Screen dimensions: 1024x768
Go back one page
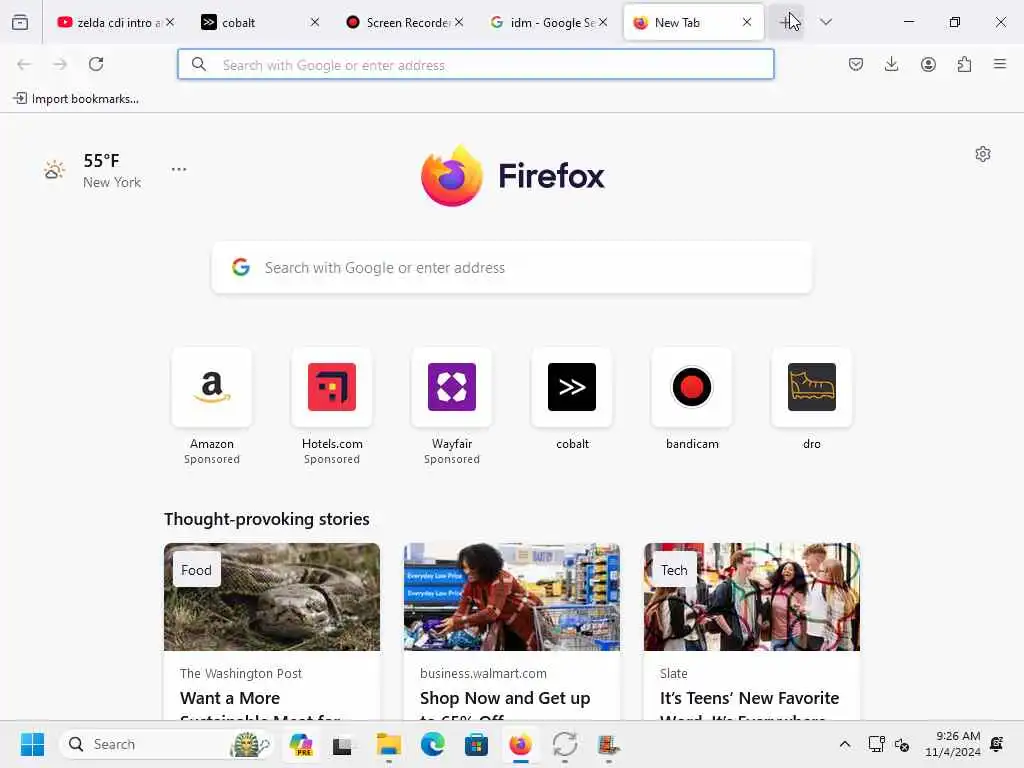tap(24, 64)
